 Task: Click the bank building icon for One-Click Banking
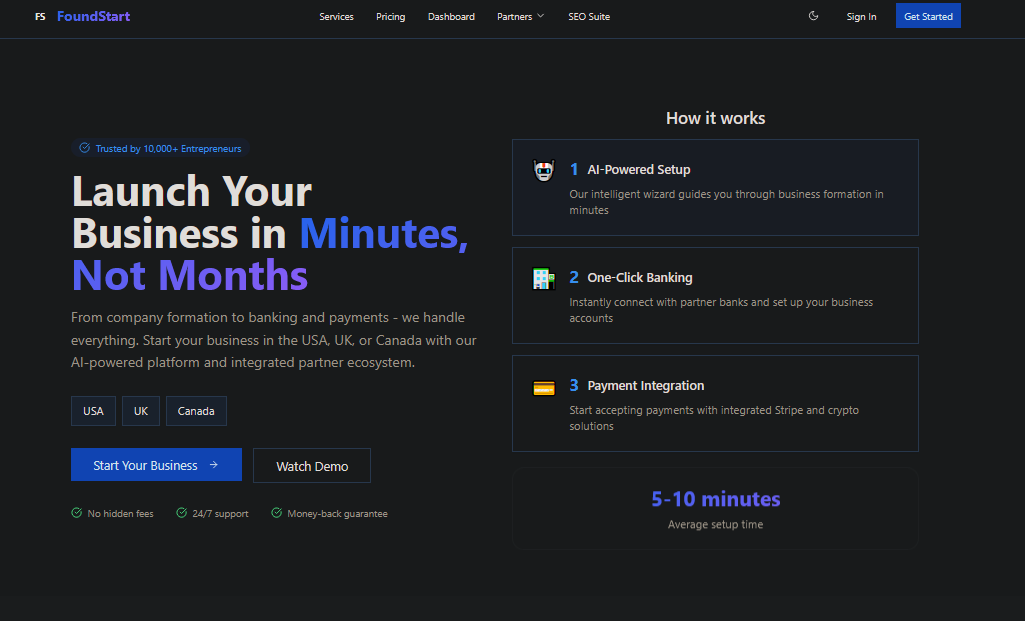[543, 279]
